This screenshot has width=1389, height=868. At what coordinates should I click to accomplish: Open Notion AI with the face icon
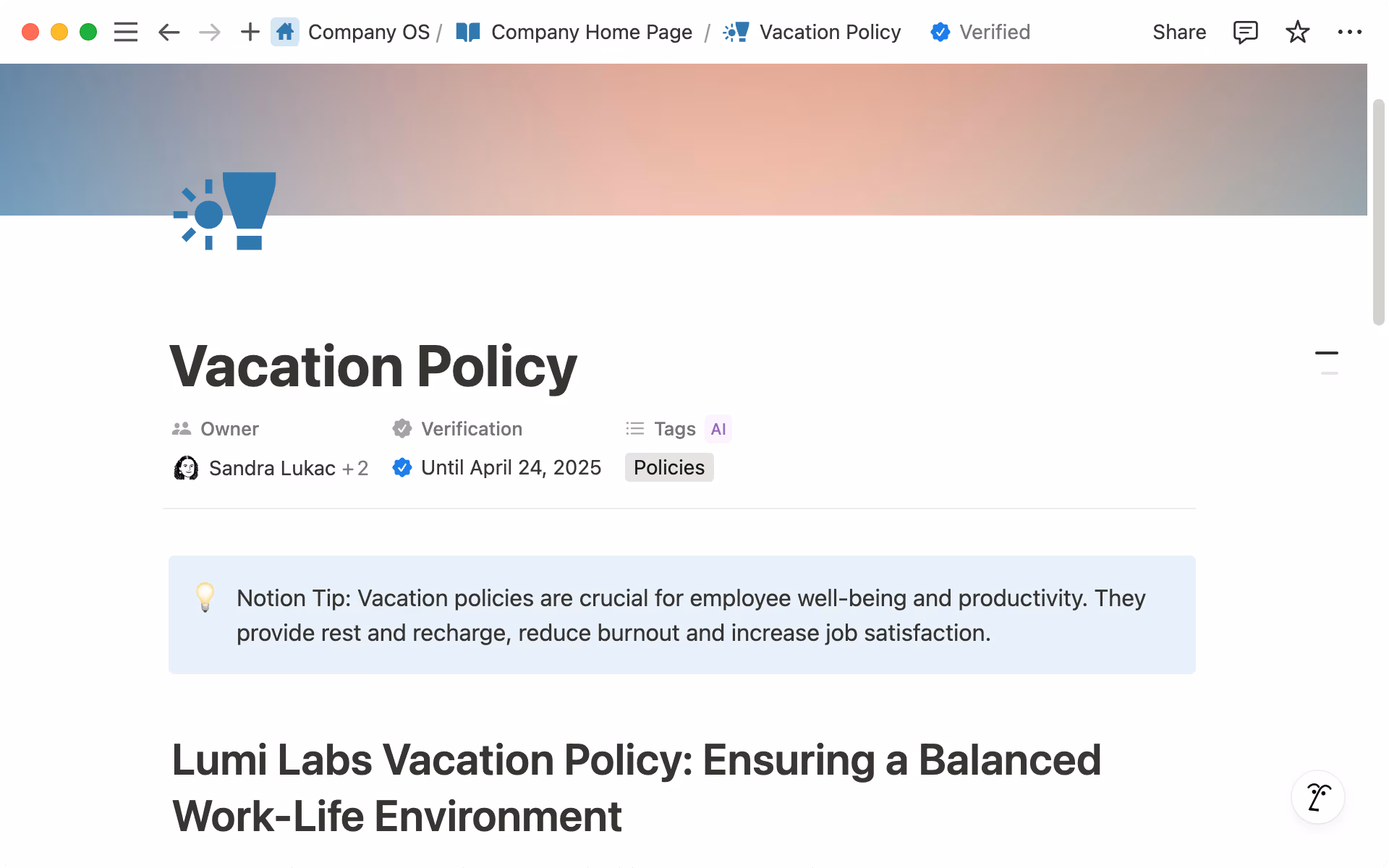[1318, 796]
